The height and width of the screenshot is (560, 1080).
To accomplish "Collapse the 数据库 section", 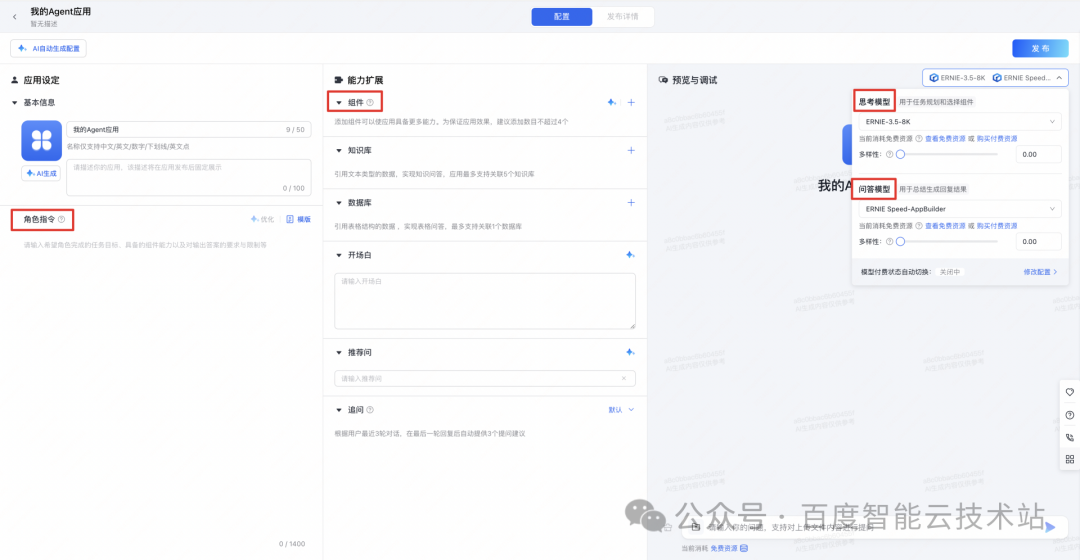I will point(339,203).
